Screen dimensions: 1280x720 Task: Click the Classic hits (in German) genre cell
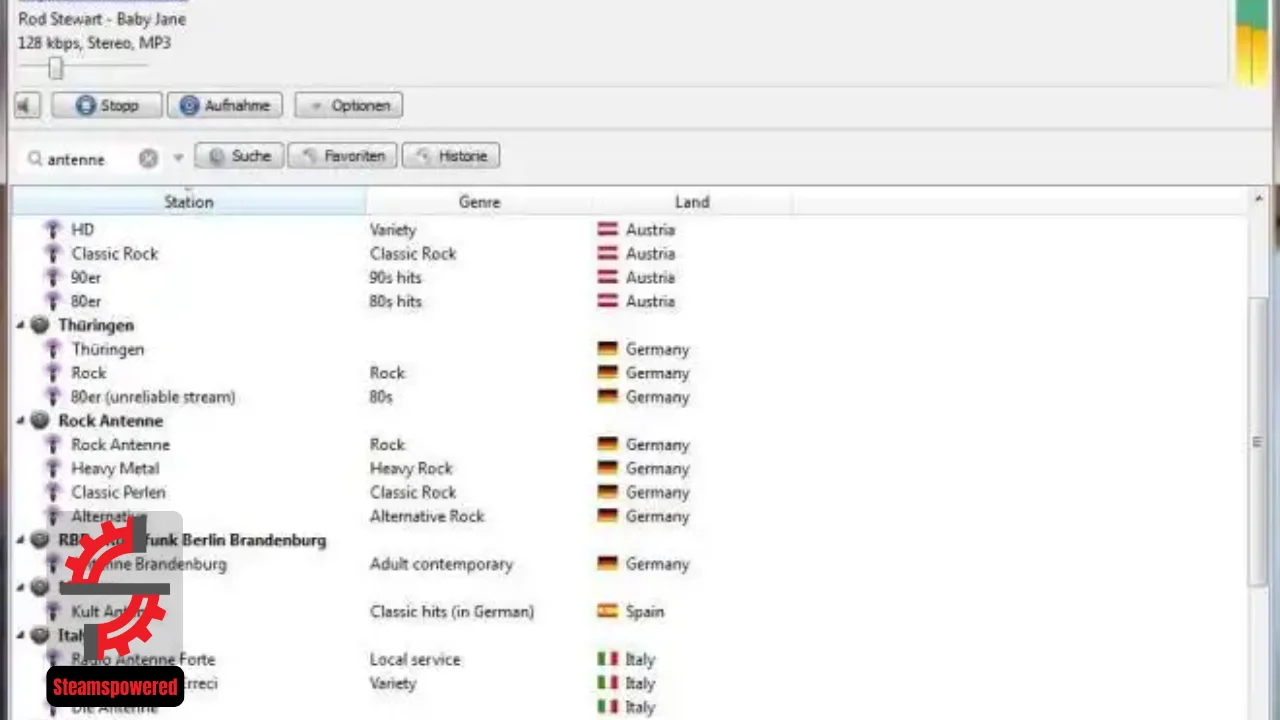point(452,612)
